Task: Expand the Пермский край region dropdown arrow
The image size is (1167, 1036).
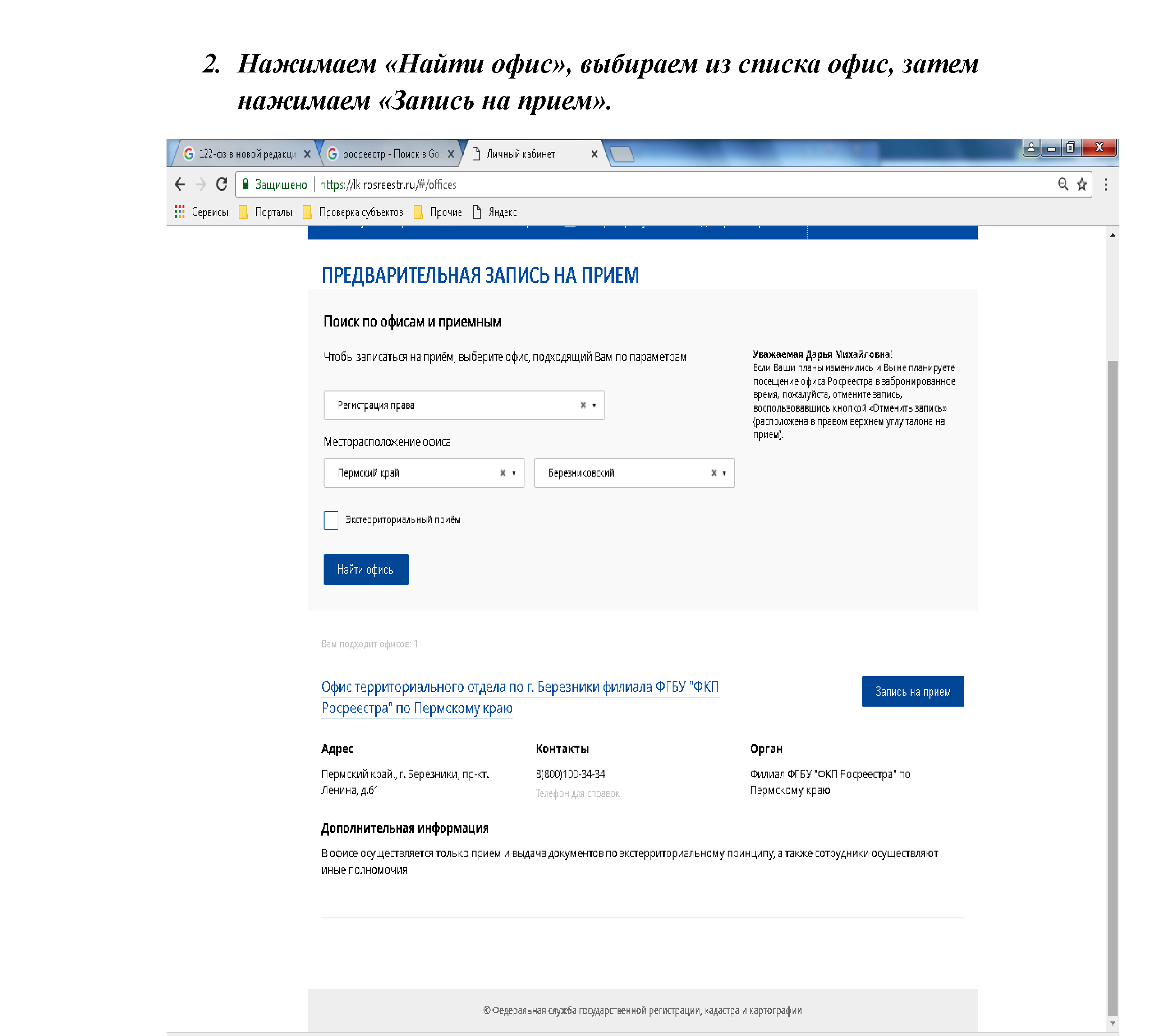Action: click(514, 473)
